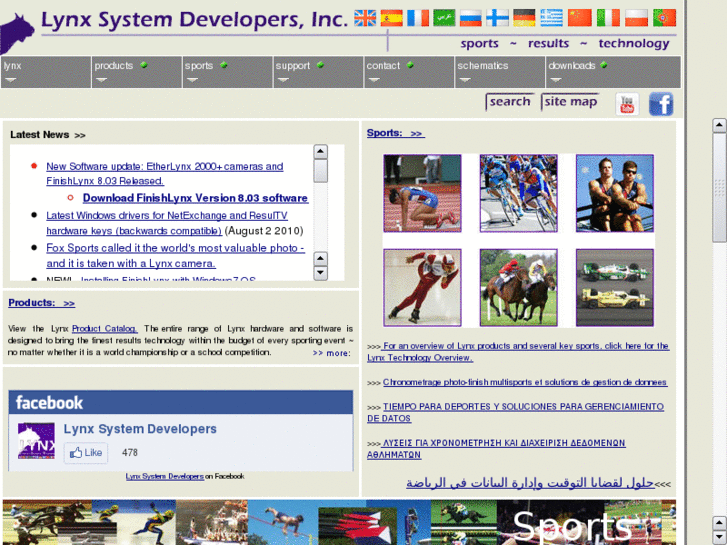The image size is (727, 545).
Task: Select the Finnish flag language icon
Action: [x=497, y=18]
